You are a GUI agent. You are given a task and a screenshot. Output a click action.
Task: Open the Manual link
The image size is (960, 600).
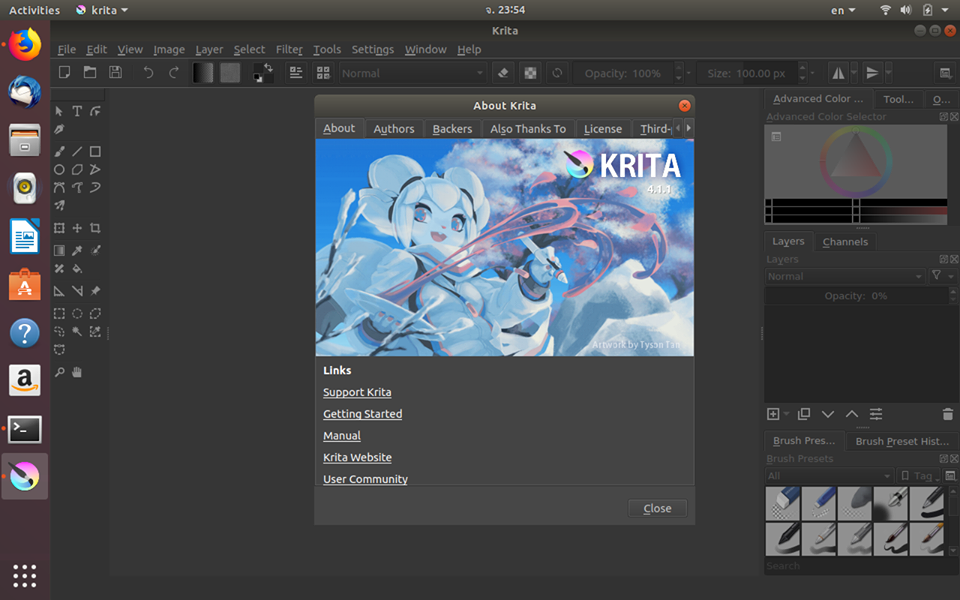coord(342,436)
